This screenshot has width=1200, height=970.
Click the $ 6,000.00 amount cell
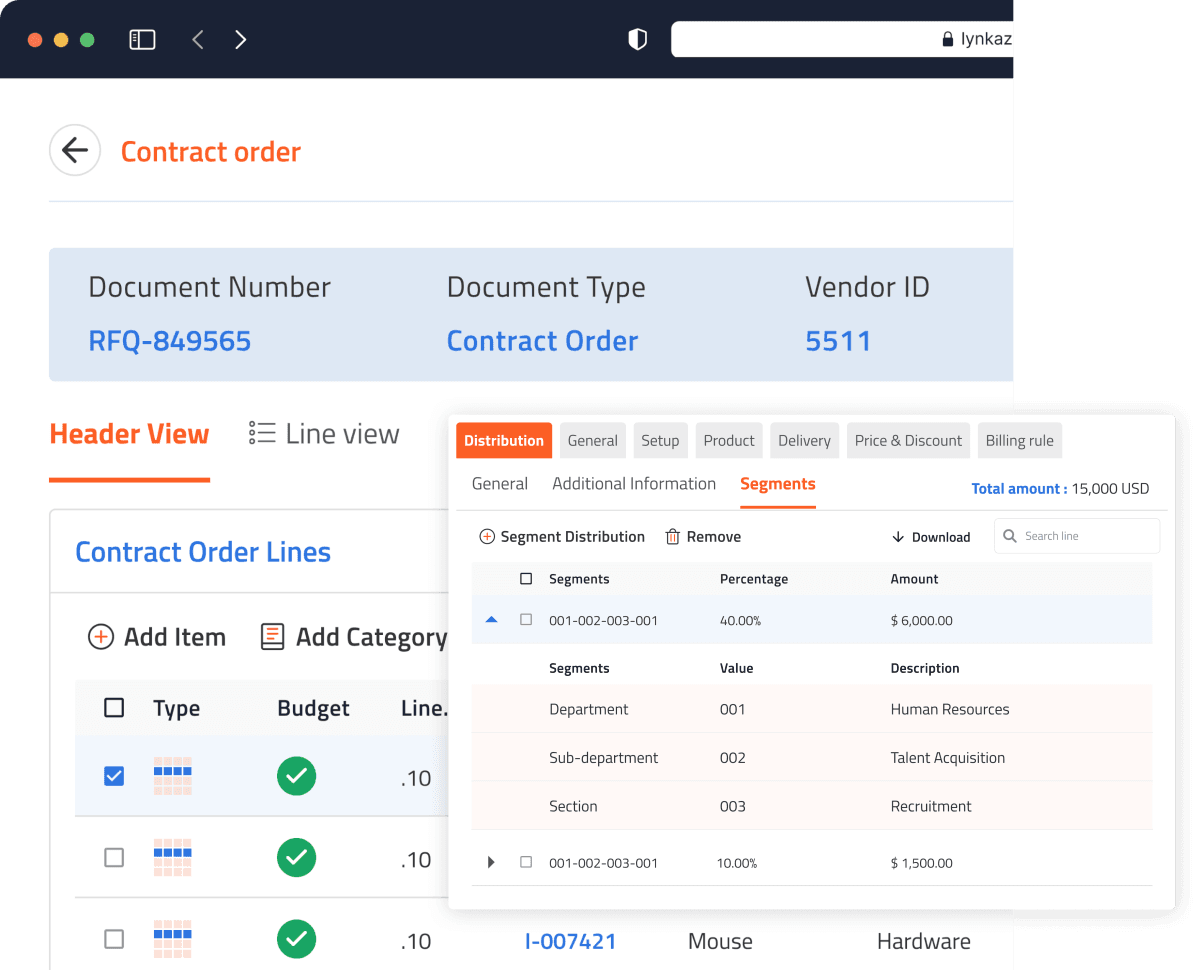[922, 620]
